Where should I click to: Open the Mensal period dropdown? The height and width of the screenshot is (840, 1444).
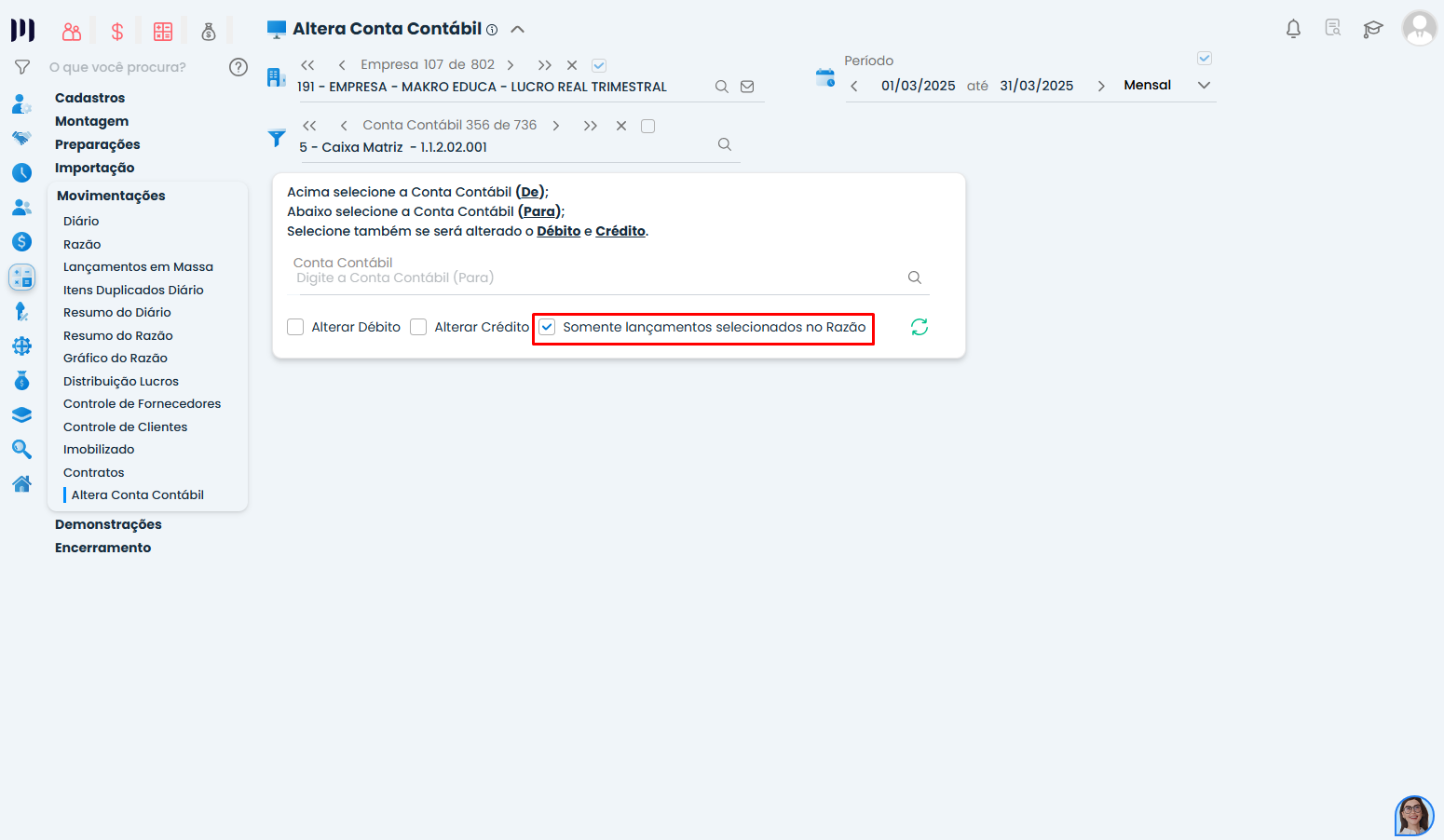[x=1167, y=85]
